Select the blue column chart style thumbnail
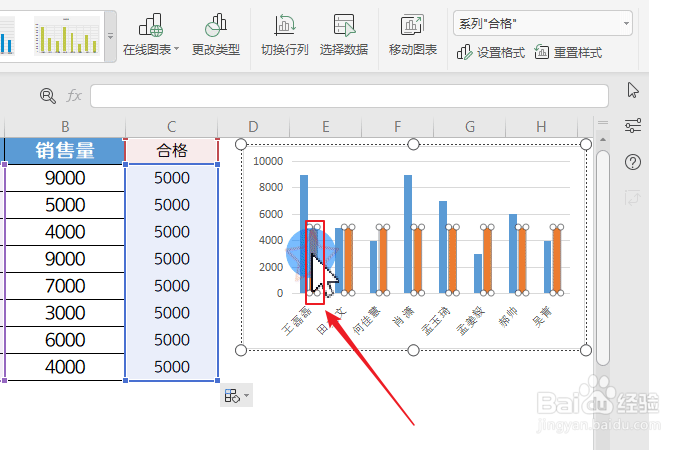This screenshot has height=450, width=700. coord(7,36)
